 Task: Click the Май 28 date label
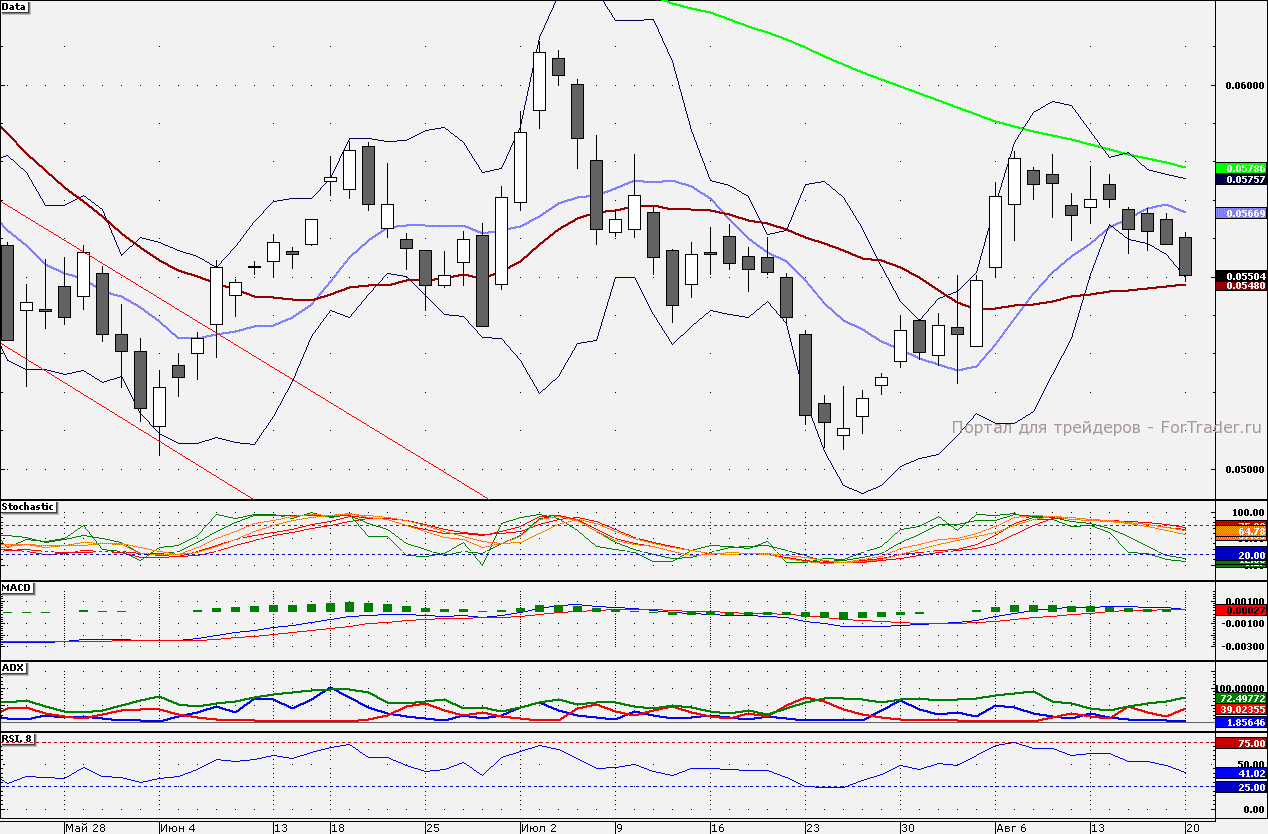(85, 828)
